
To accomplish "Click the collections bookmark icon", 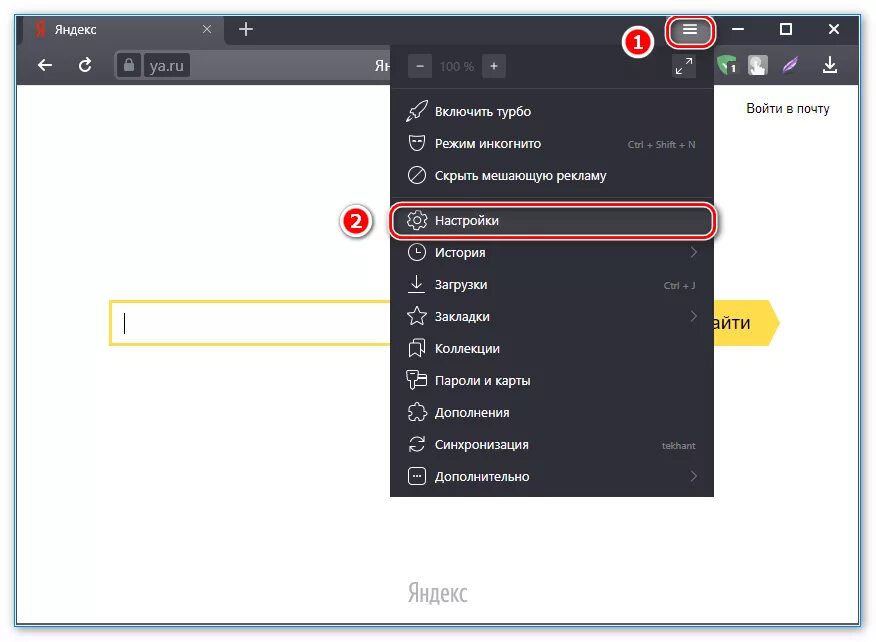I will (417, 348).
